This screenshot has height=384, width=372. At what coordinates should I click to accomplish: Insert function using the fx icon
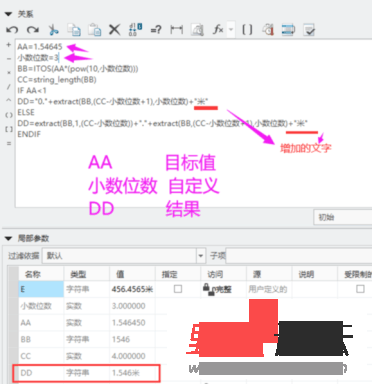coord(218,30)
